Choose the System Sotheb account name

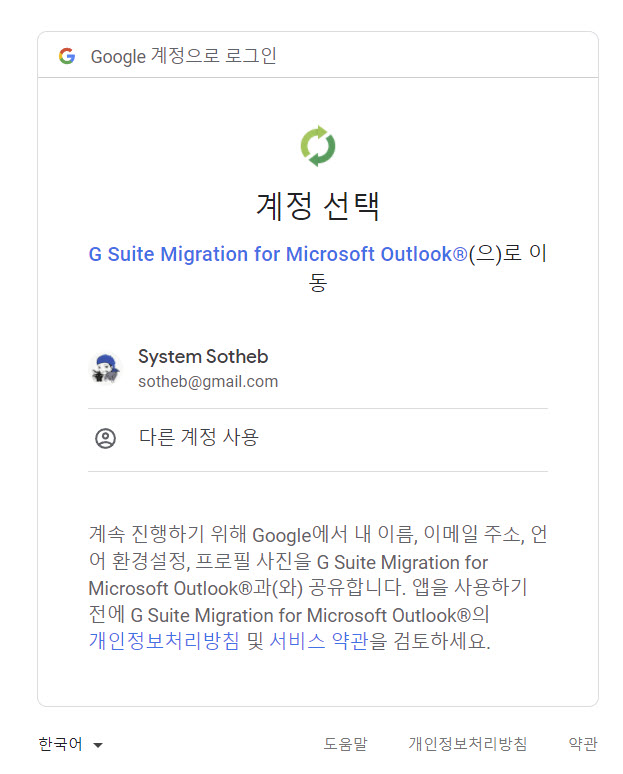point(203,356)
